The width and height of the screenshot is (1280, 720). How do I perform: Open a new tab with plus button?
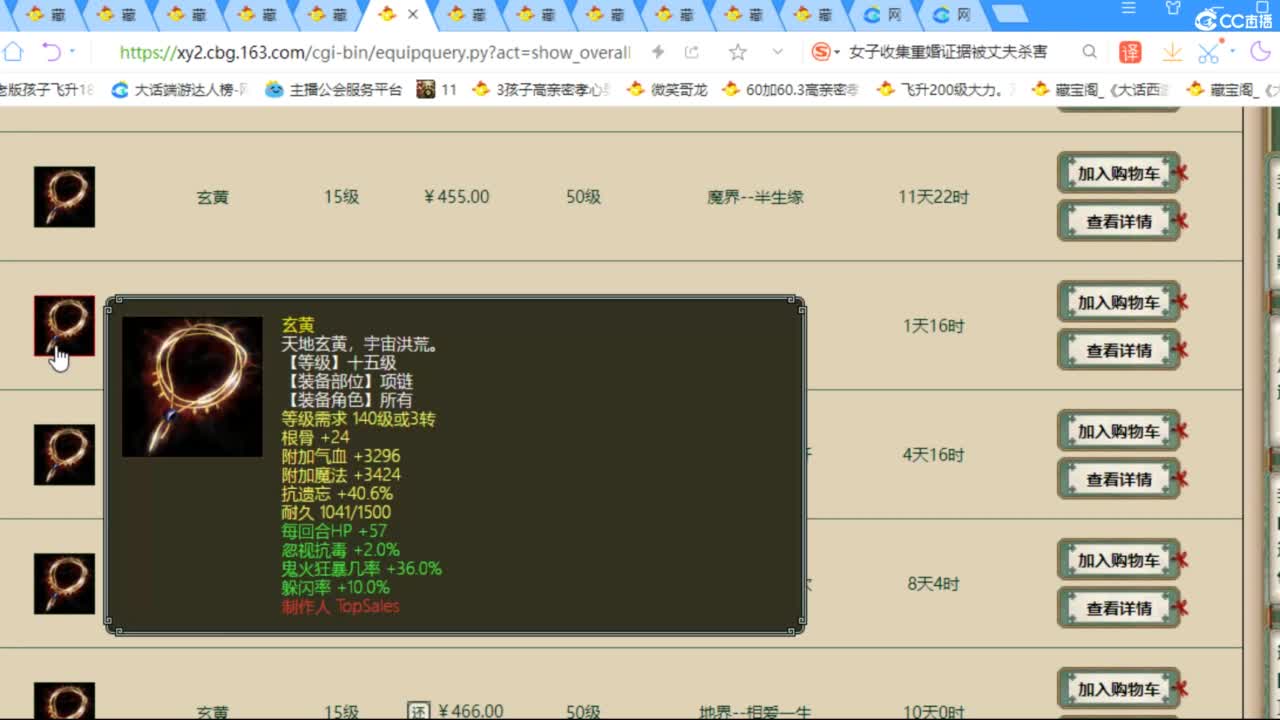point(1011,14)
